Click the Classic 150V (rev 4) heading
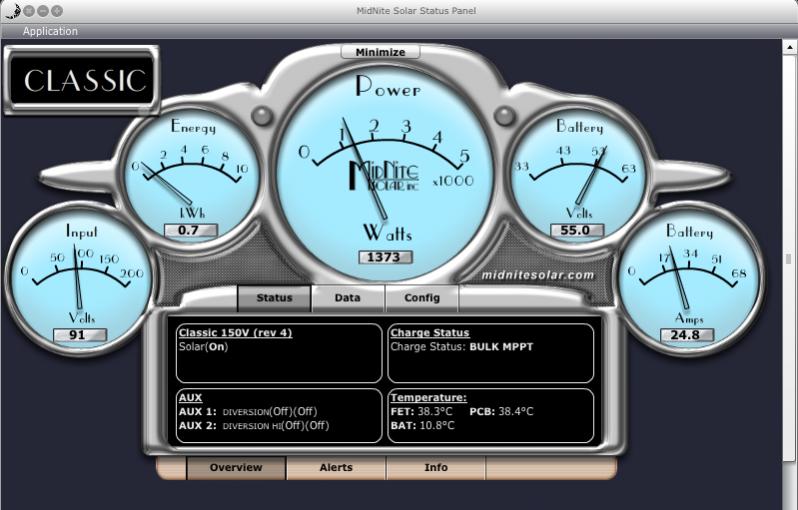This screenshot has width=798, height=510. point(235,333)
